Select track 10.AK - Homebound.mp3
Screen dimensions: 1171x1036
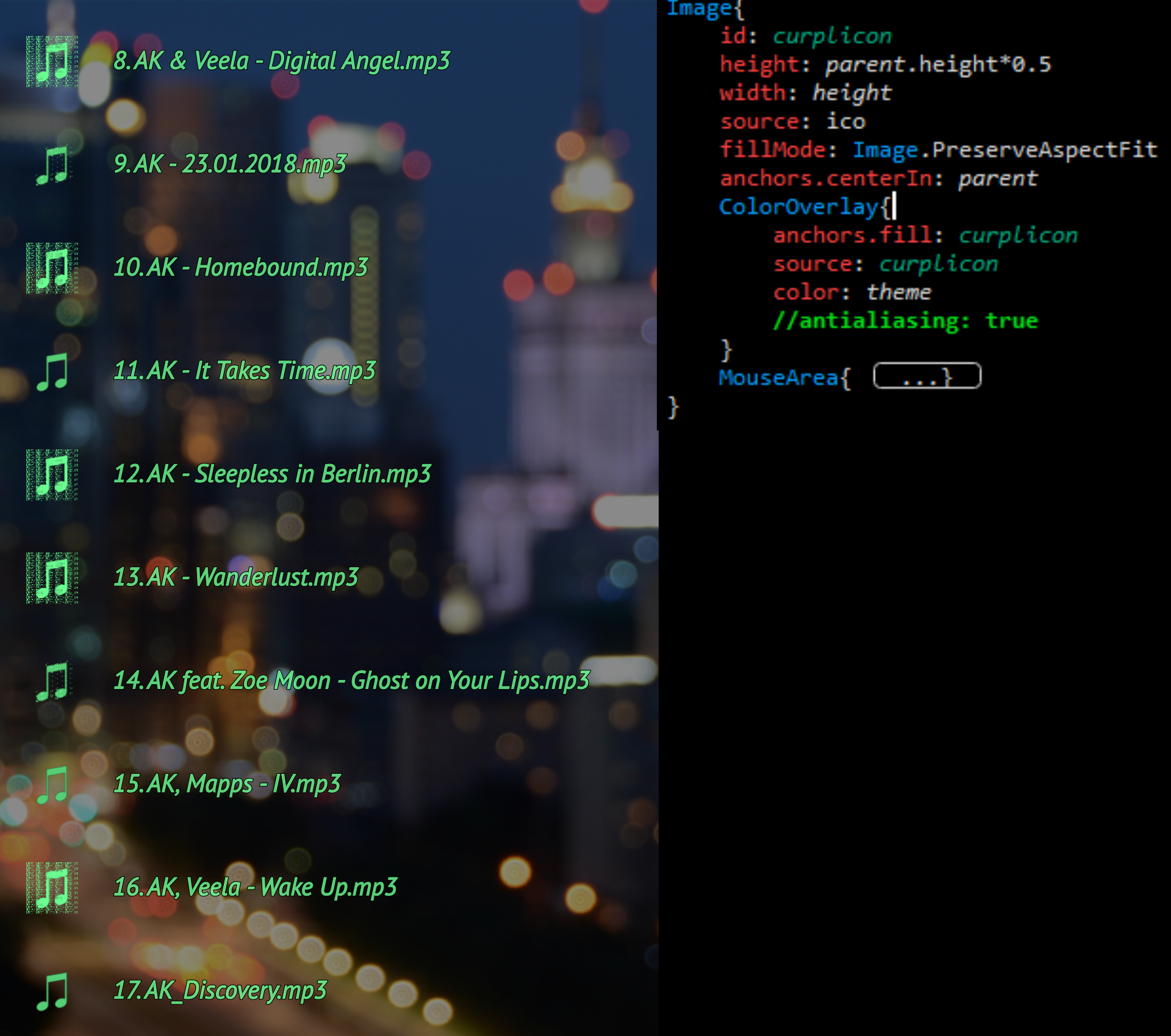tap(241, 268)
